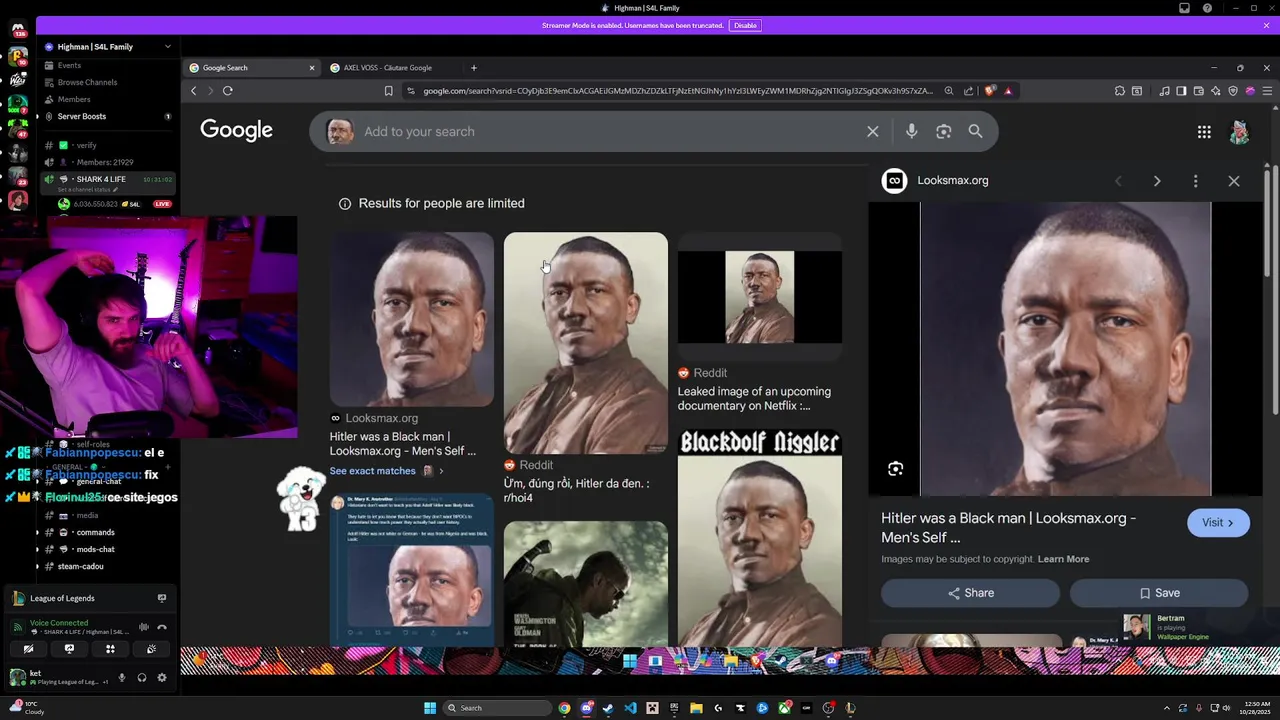
Task: Mute microphone in Discord user panel
Action: coord(122,677)
